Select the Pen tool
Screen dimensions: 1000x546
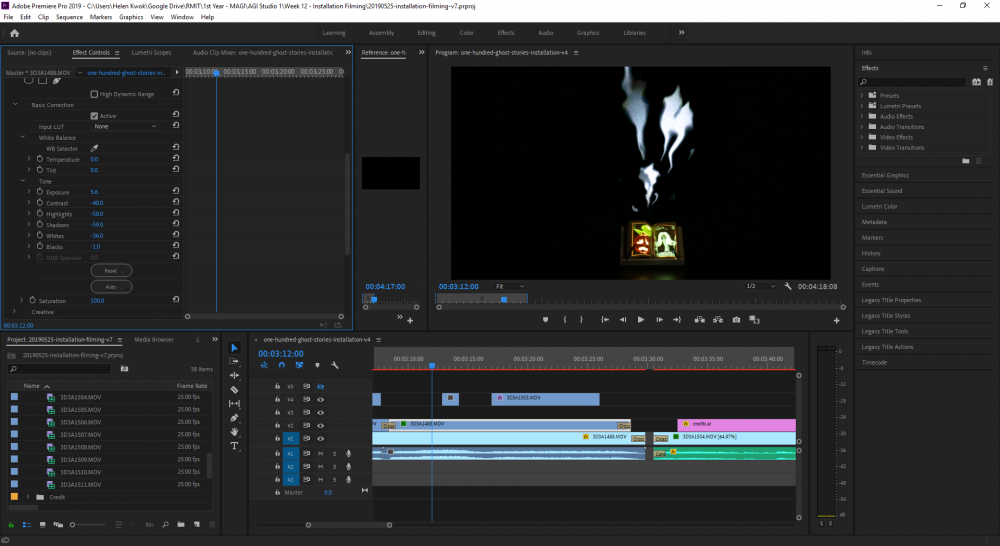(234, 418)
